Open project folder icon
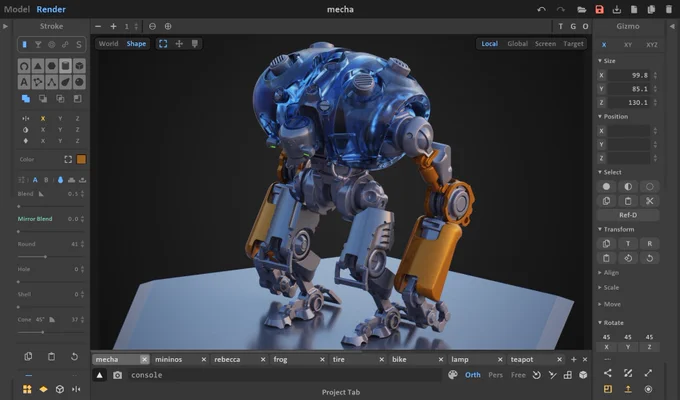The width and height of the screenshot is (680, 400). point(582,9)
